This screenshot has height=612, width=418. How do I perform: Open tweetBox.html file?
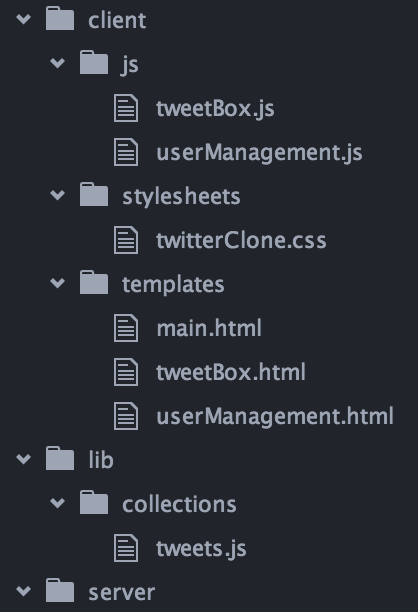(x=231, y=372)
